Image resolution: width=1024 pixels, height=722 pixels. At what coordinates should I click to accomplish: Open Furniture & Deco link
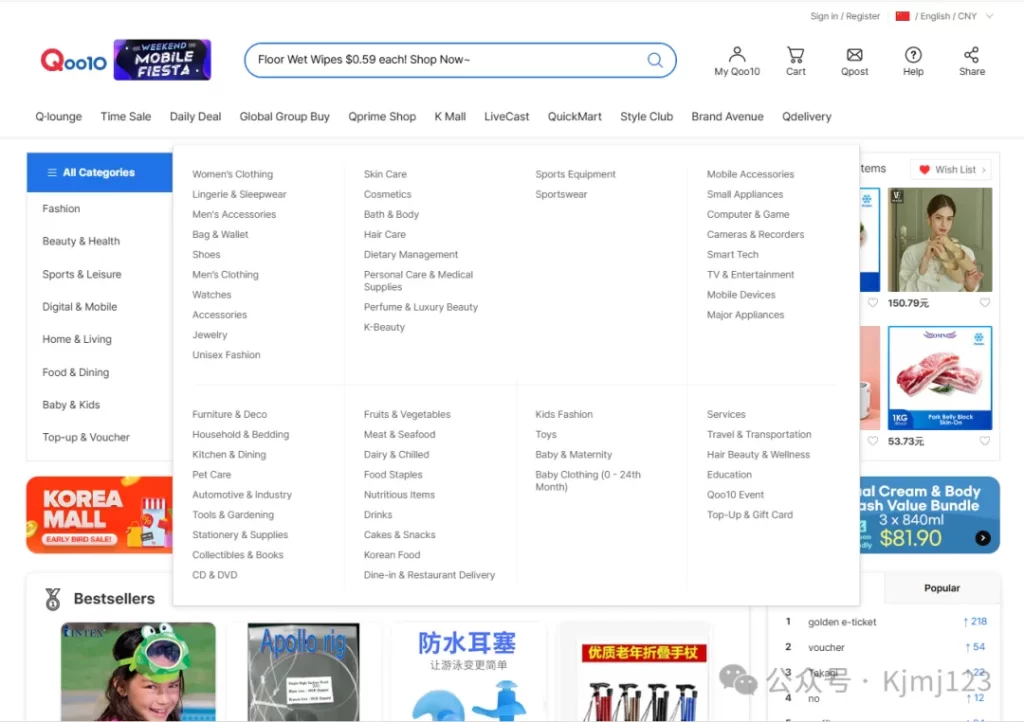(x=229, y=415)
